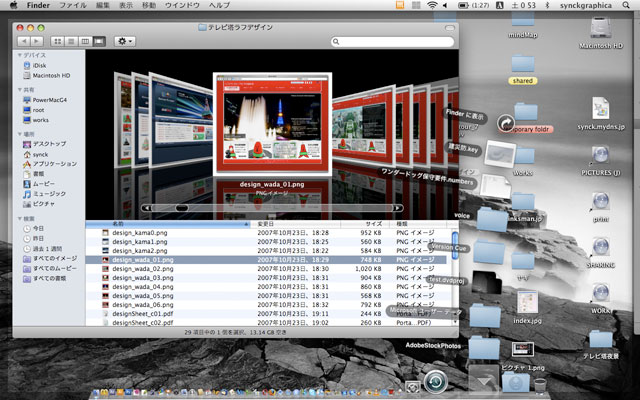Collapse the 場所 sidebar section
This screenshot has height=400, width=640.
click(x=20, y=134)
